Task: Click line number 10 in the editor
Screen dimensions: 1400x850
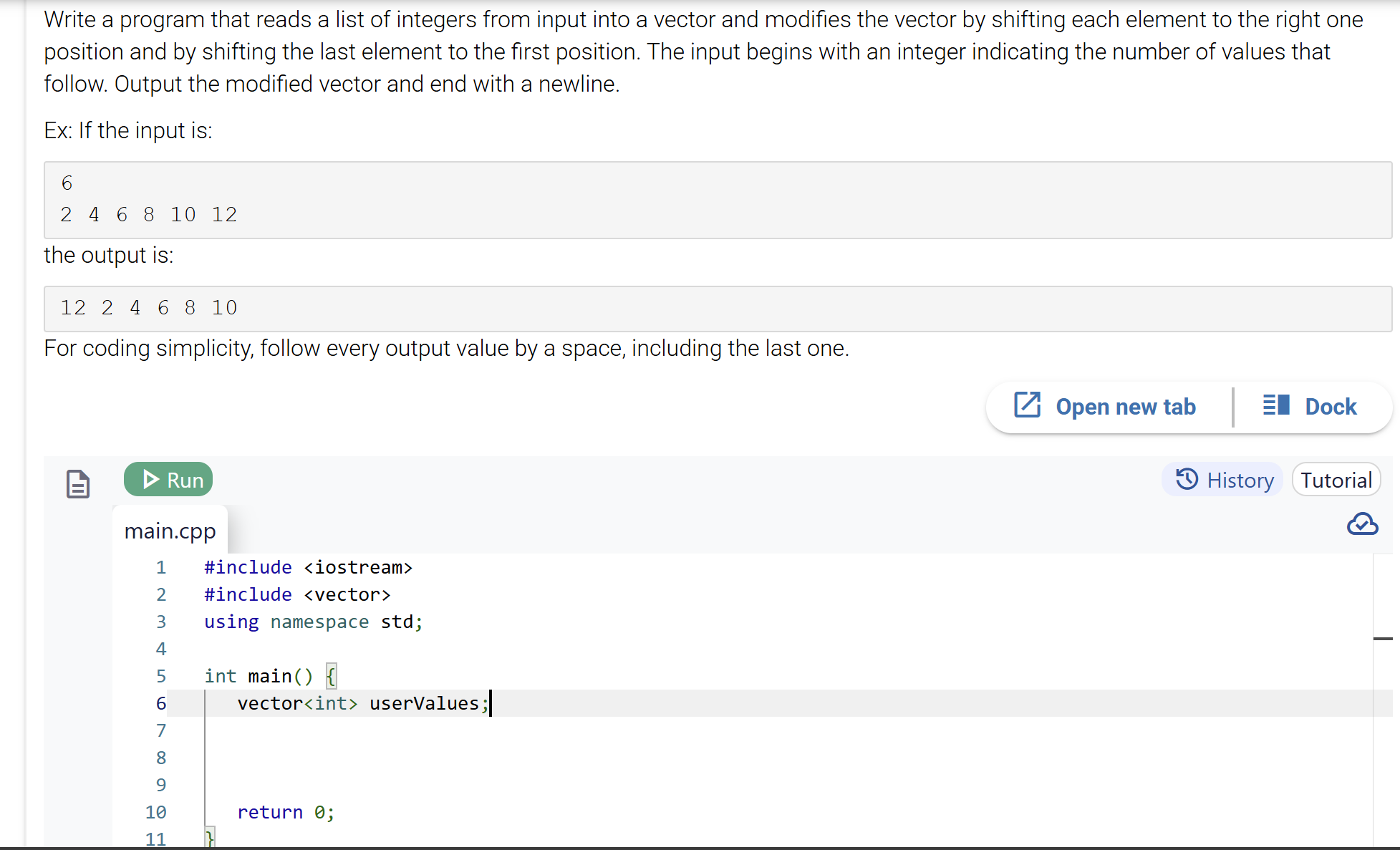Action: click(156, 812)
